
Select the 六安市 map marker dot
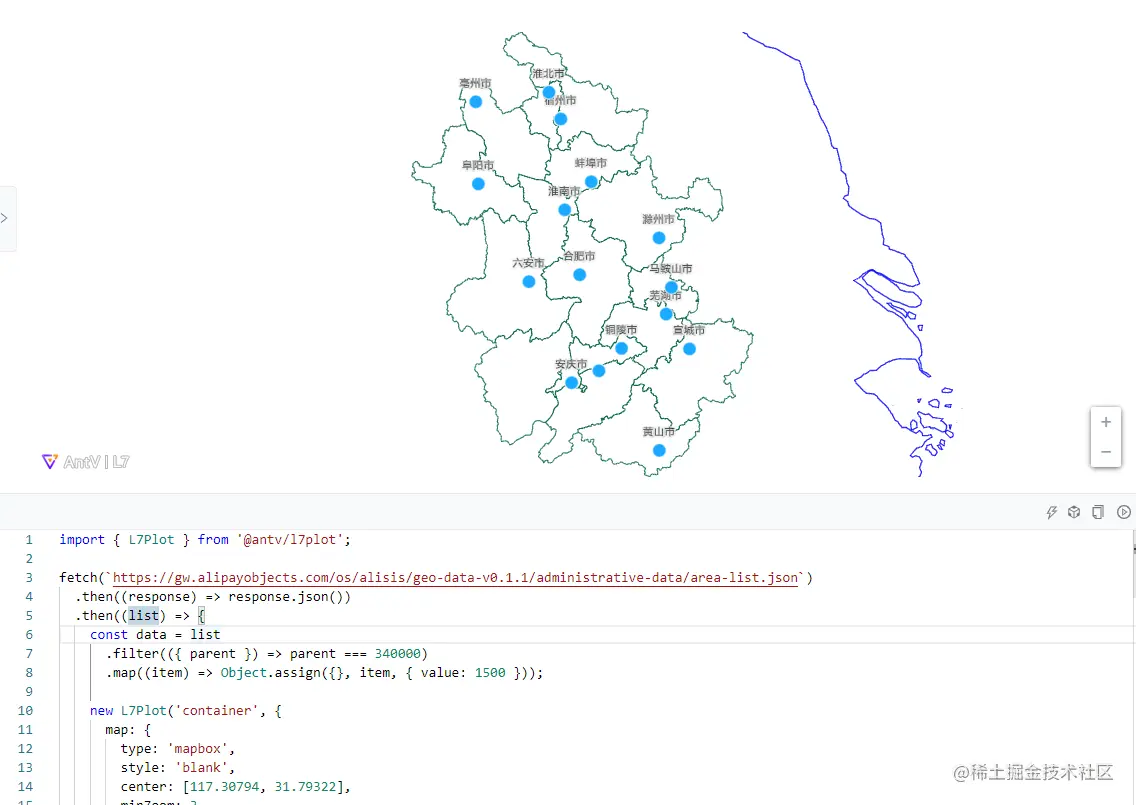point(529,282)
